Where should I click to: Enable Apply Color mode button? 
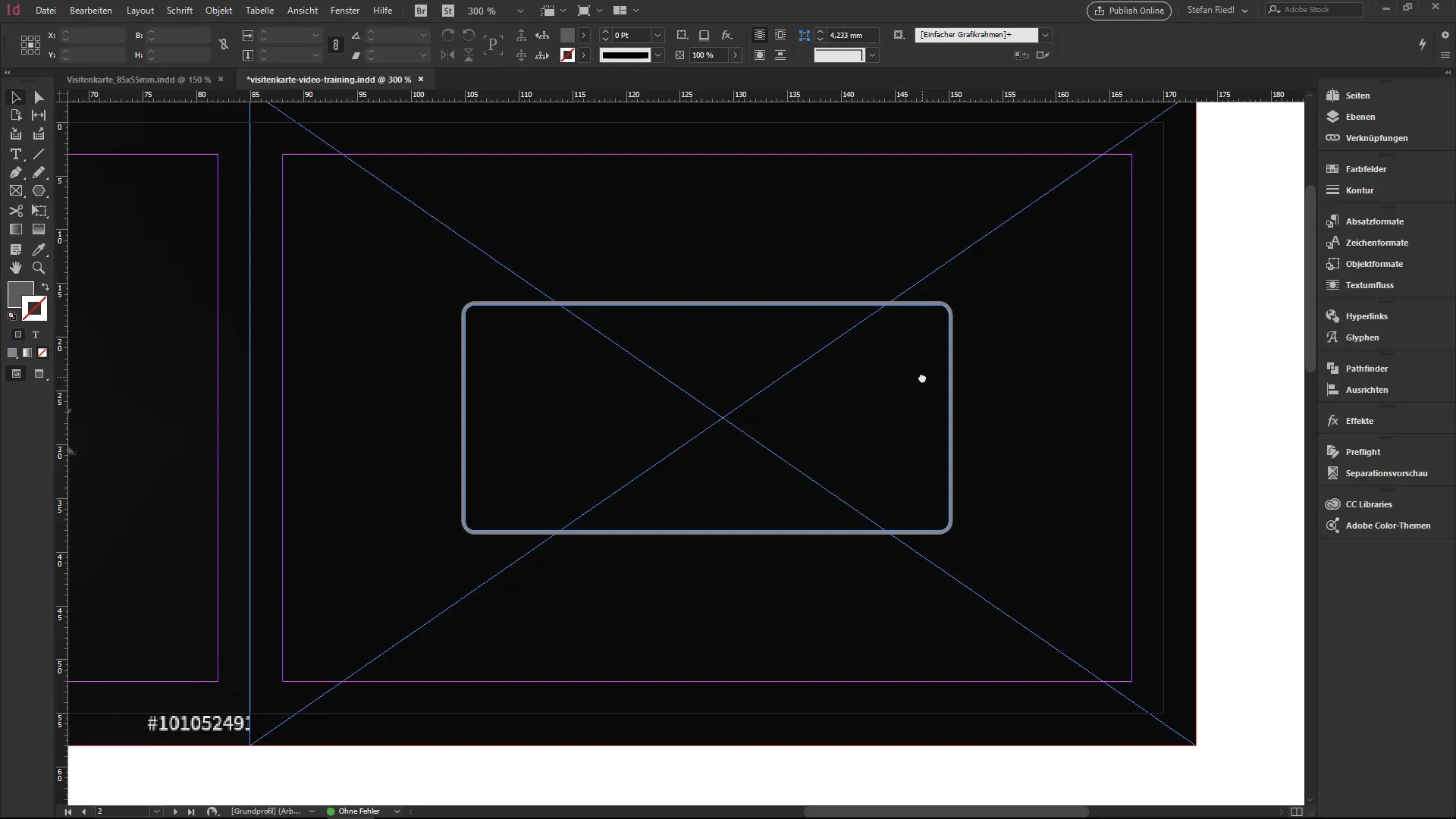tap(12, 353)
